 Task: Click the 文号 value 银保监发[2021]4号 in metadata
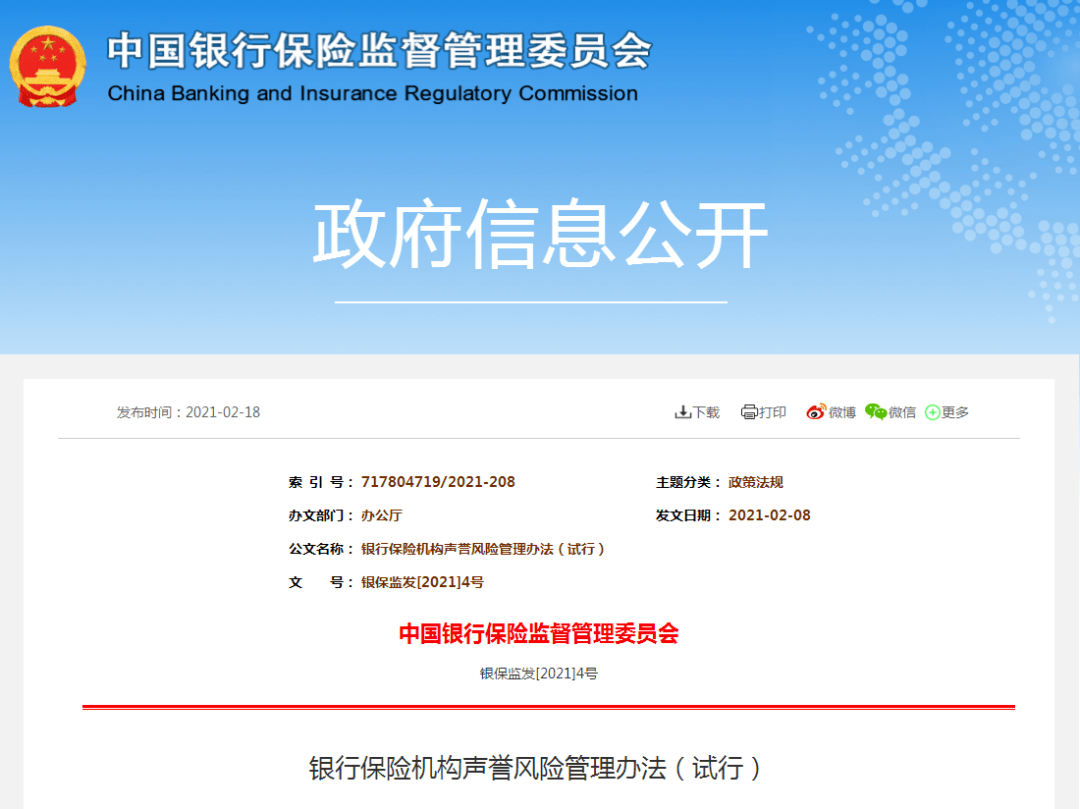(x=422, y=582)
